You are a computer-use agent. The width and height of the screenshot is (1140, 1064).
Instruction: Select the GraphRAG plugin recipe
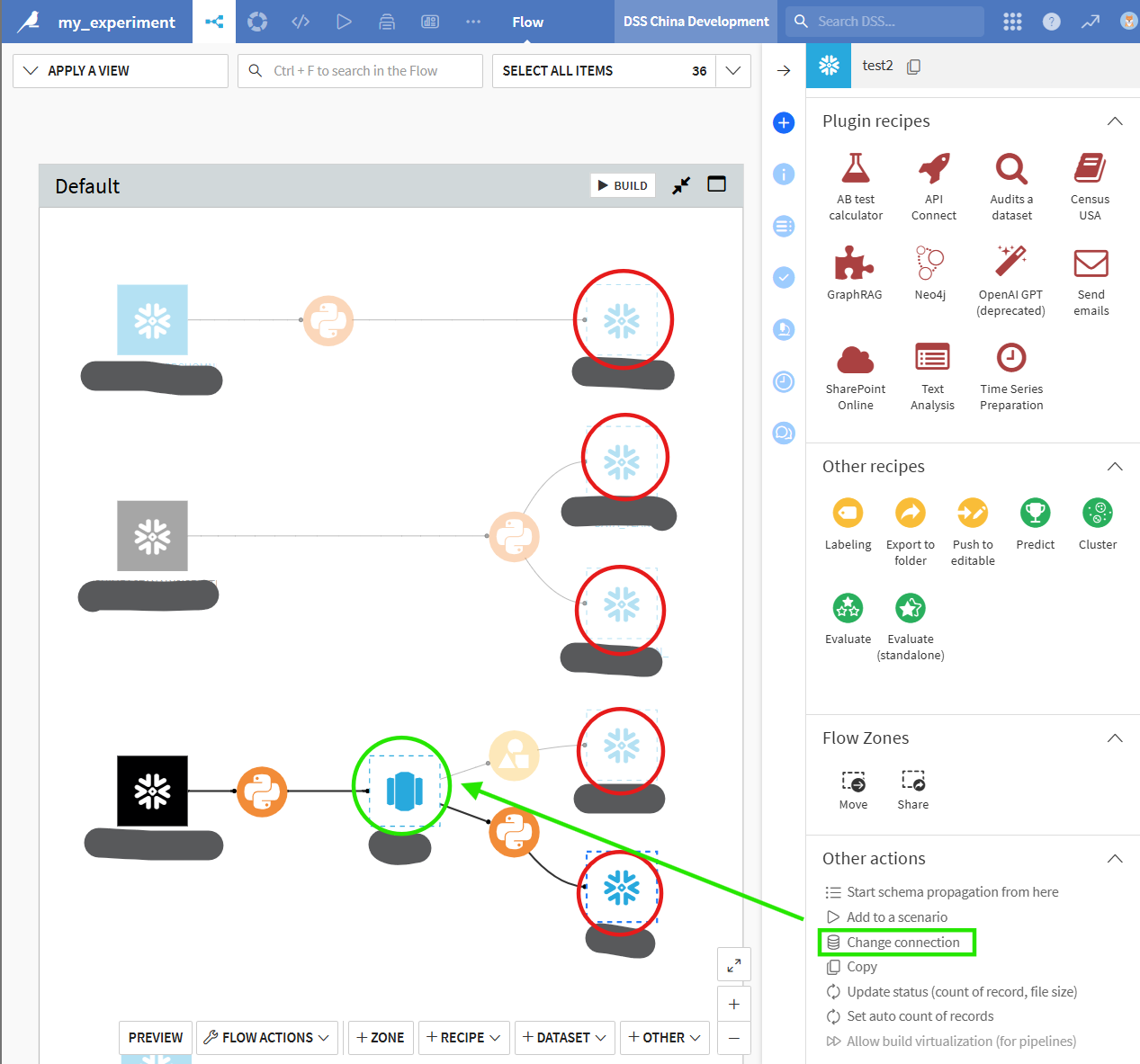855,273
